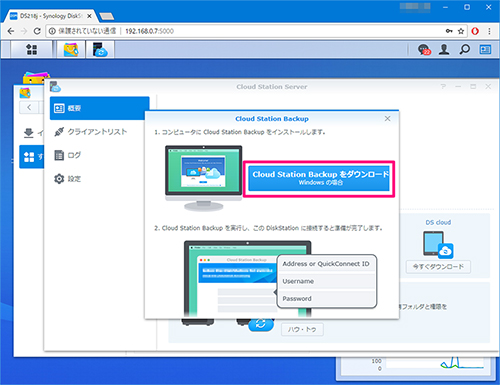This screenshot has width=500, height=385.
Task: Close the Cloud Station Backup dialog
Action: 387,119
